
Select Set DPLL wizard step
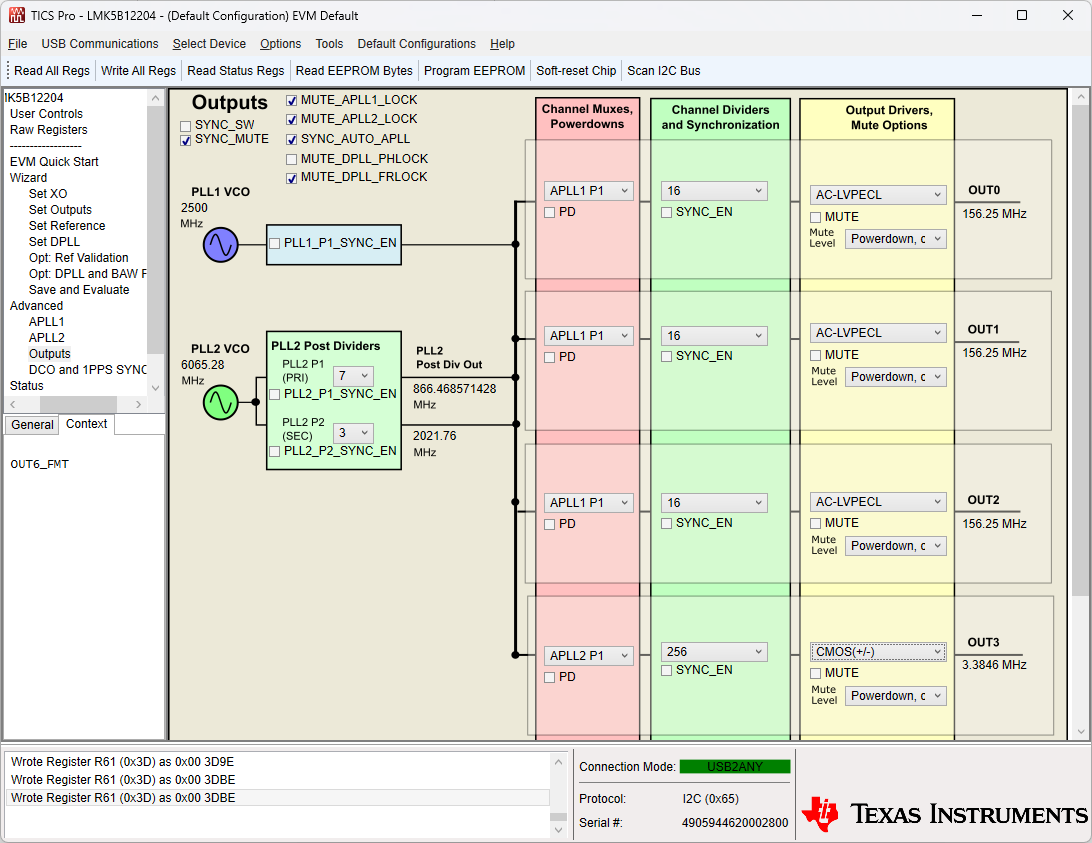[x=54, y=242]
